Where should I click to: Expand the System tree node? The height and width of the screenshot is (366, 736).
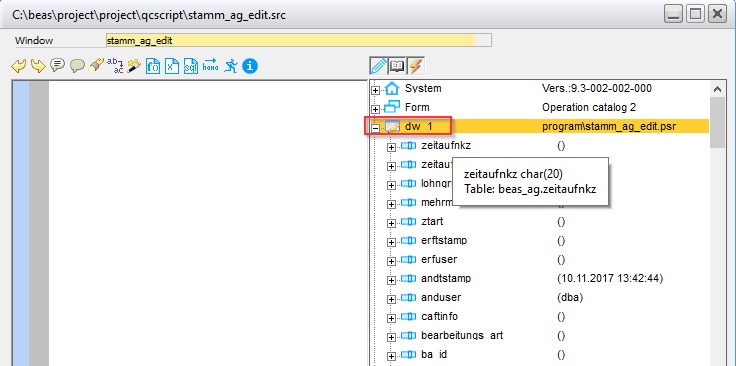pos(376,91)
